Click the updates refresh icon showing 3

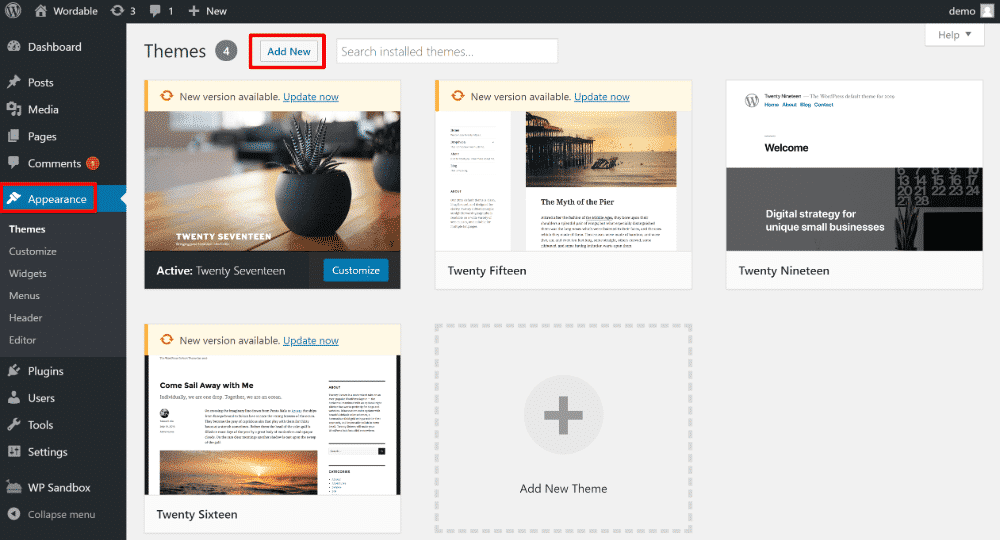click(x=117, y=11)
